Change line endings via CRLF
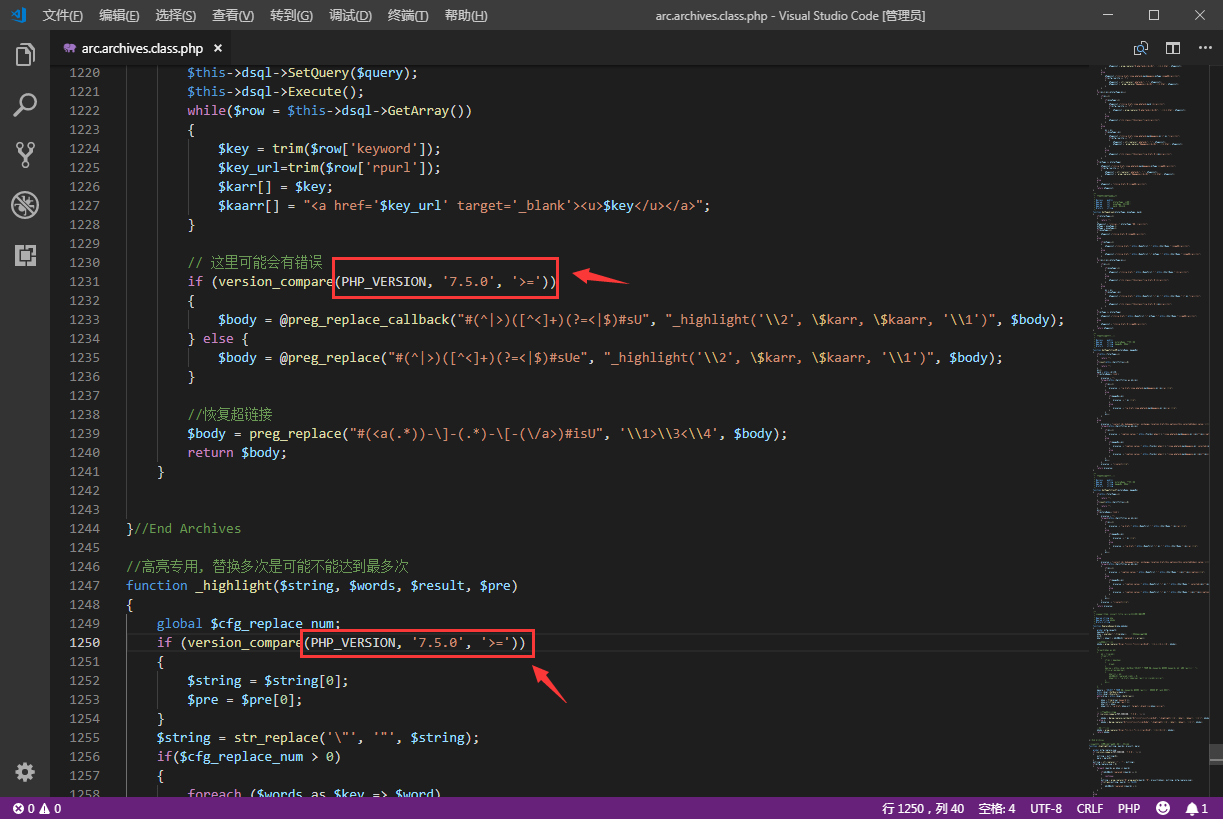Image resolution: width=1223 pixels, height=819 pixels. [x=1090, y=808]
